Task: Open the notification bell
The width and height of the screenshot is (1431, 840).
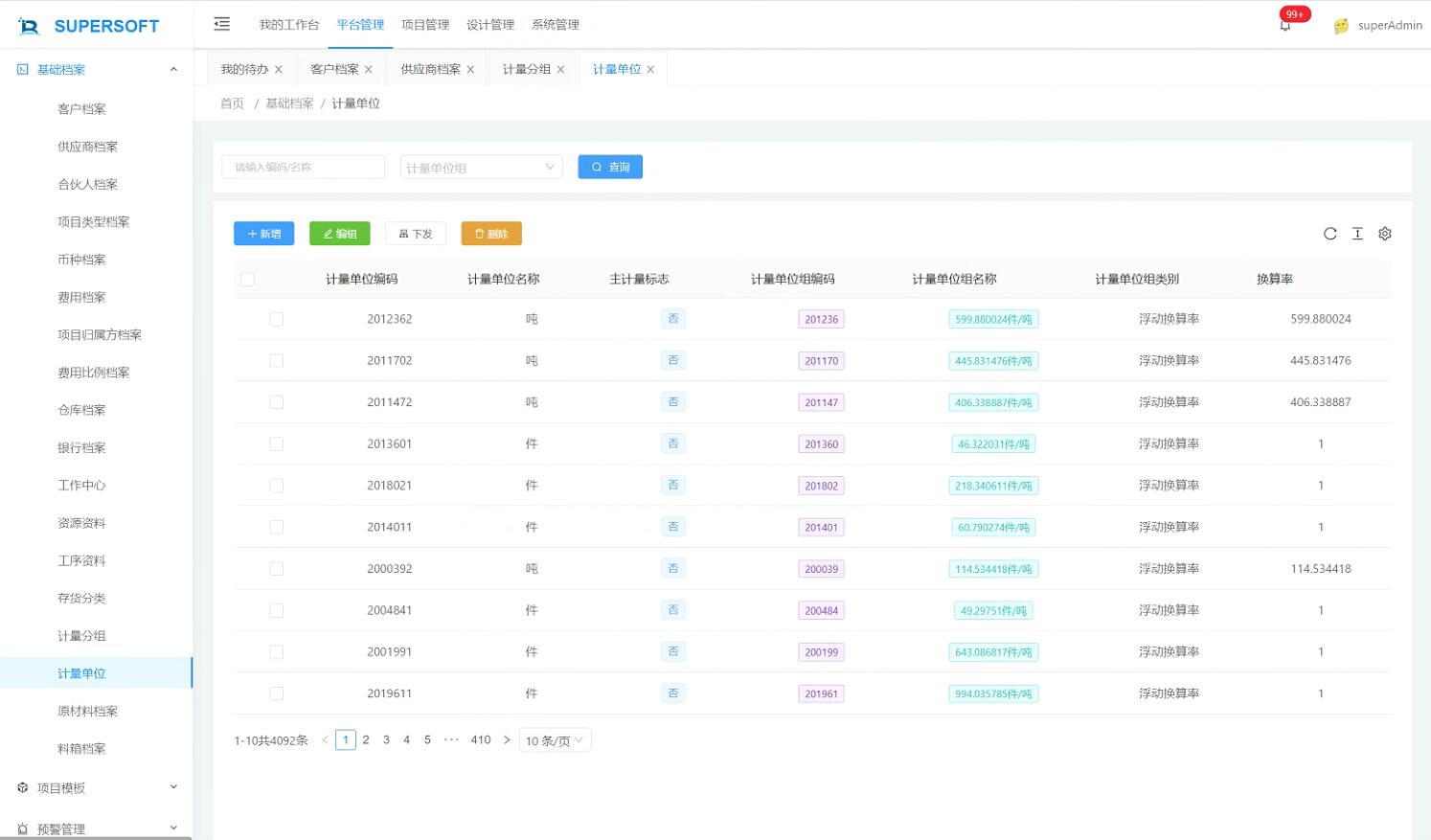Action: [1285, 25]
